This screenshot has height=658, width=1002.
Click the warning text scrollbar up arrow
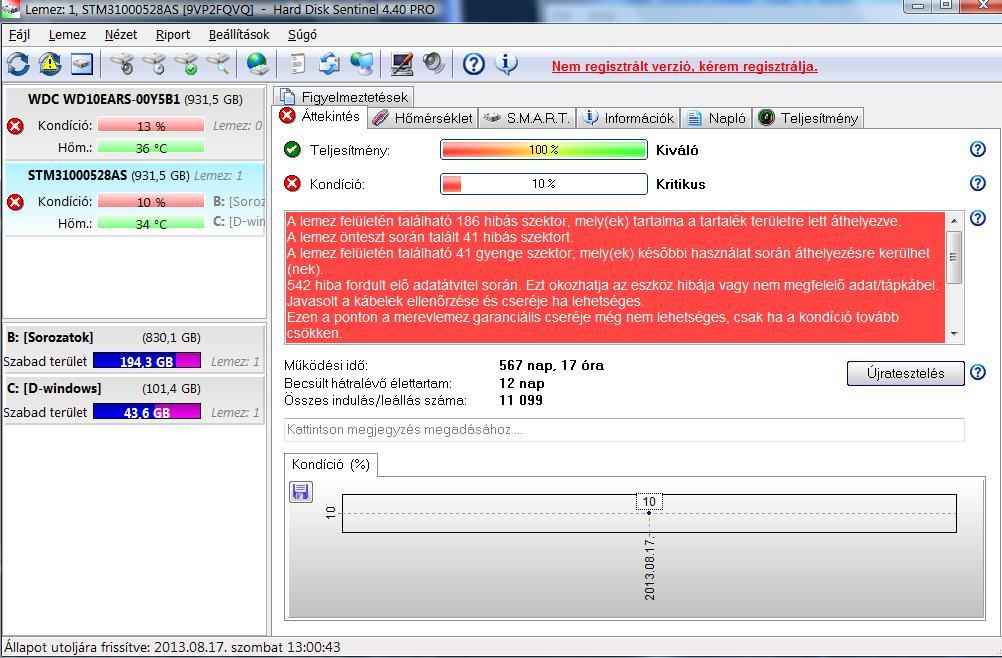tap(954, 221)
